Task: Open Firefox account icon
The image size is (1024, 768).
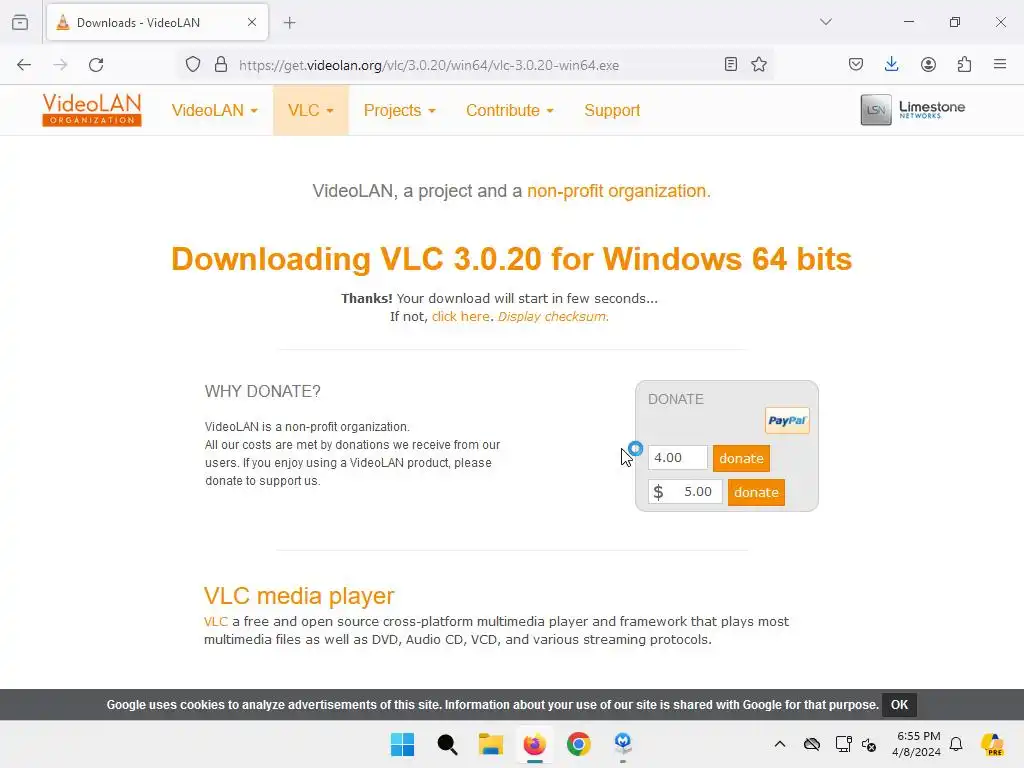Action: (x=928, y=65)
